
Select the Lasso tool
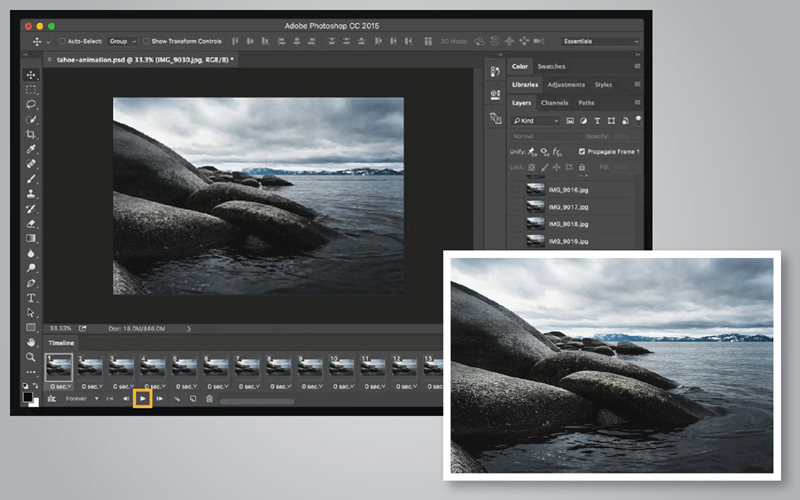coord(31,105)
